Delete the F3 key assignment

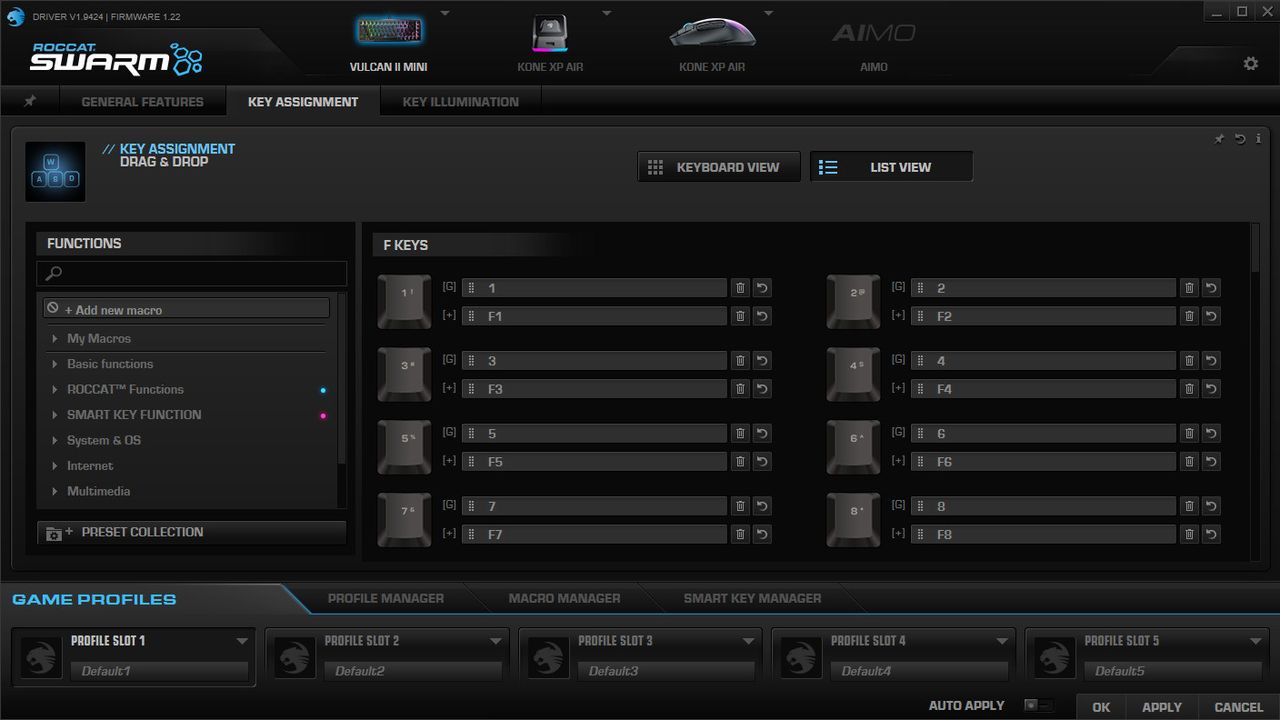tap(740, 388)
